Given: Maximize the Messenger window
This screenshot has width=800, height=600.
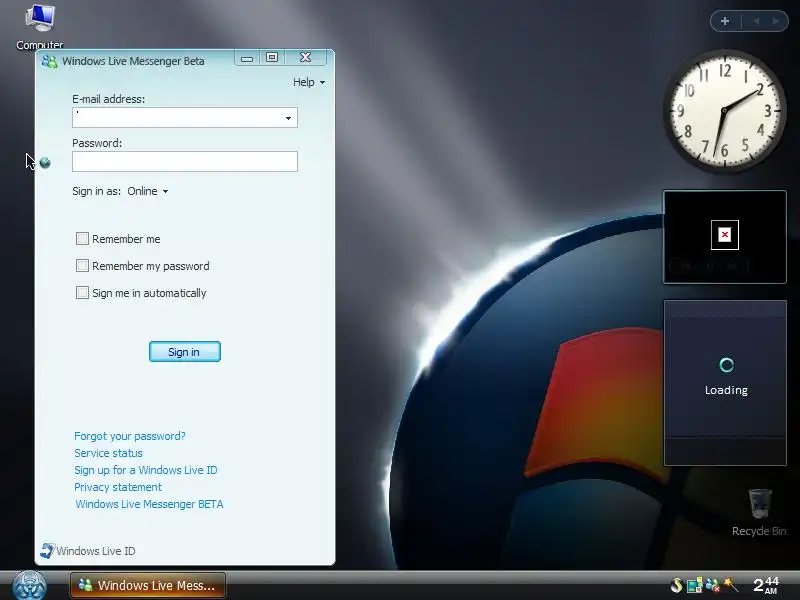Looking at the screenshot, I should tap(272, 58).
